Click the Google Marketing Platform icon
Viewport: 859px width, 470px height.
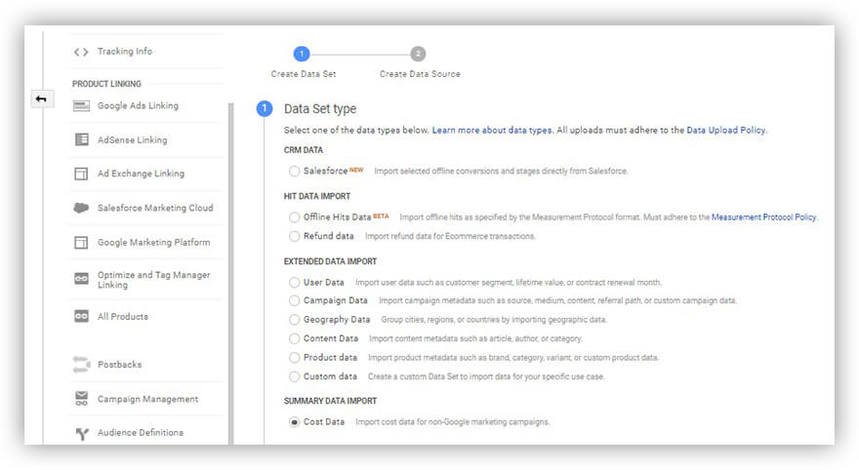pyautogui.click(x=81, y=243)
